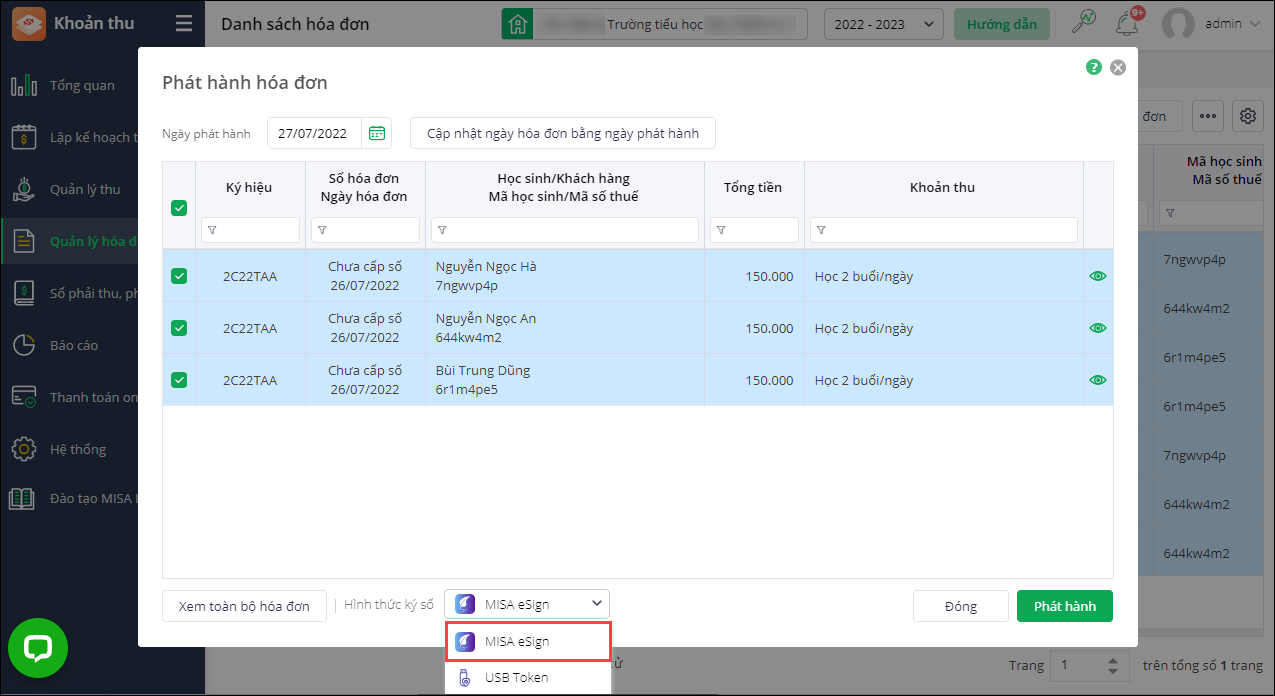Image resolution: width=1275 pixels, height=696 pixels.
Task: Open the chat support bubble icon
Action: coord(37,648)
